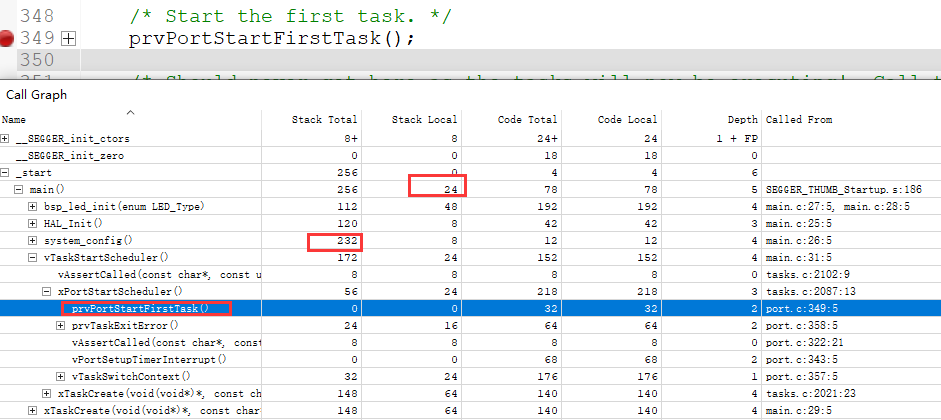941x420 pixels.
Task: Click main.c:27:5, main.c:28:5 entry
Action: (x=838, y=207)
